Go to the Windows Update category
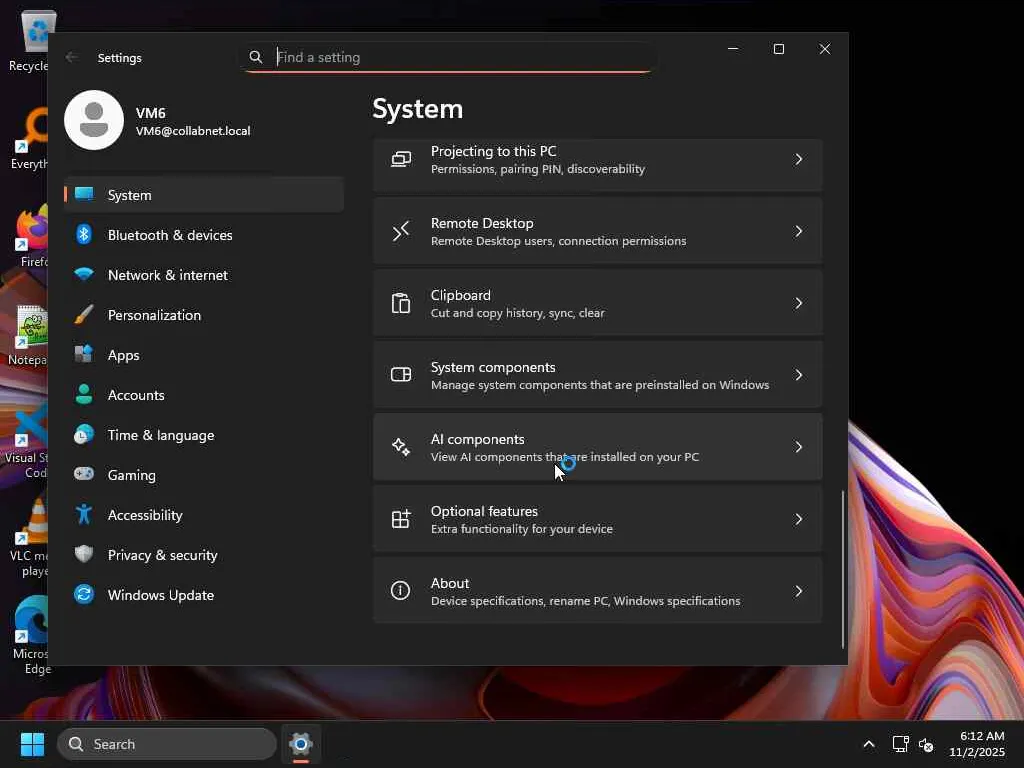1024x768 pixels. pos(204,595)
